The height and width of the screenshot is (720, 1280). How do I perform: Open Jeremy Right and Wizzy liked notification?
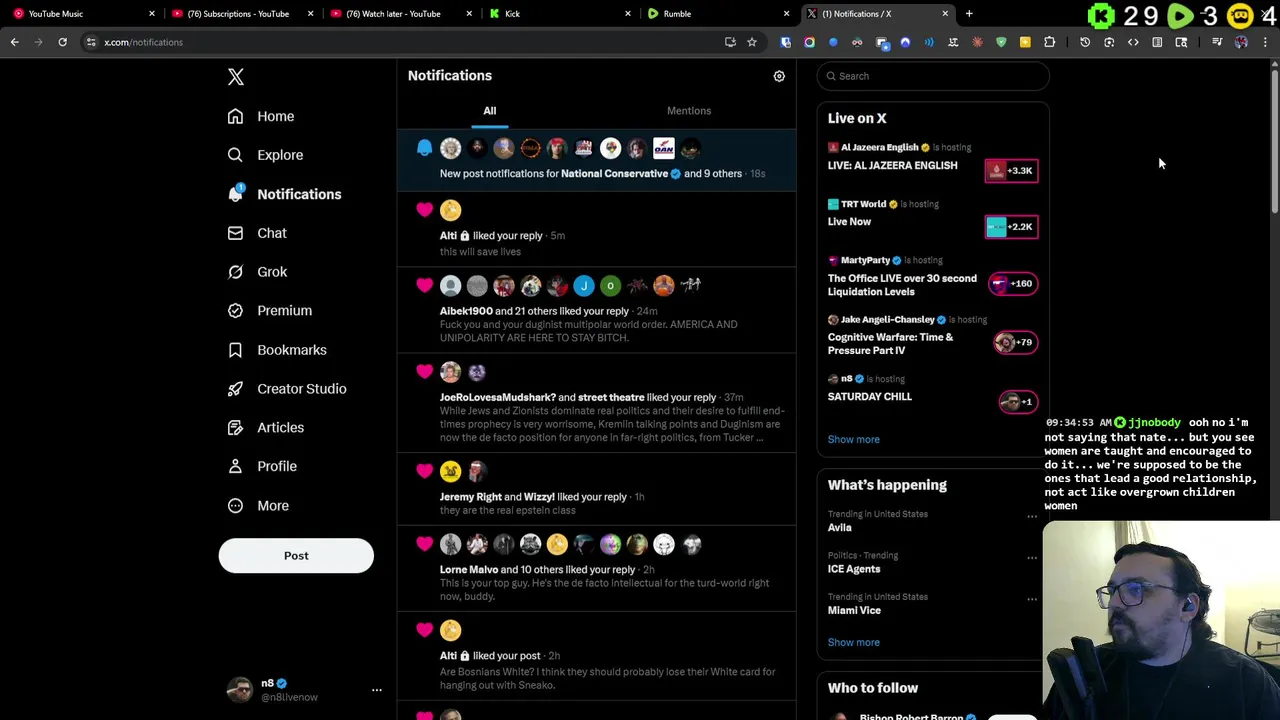pyautogui.click(x=597, y=489)
